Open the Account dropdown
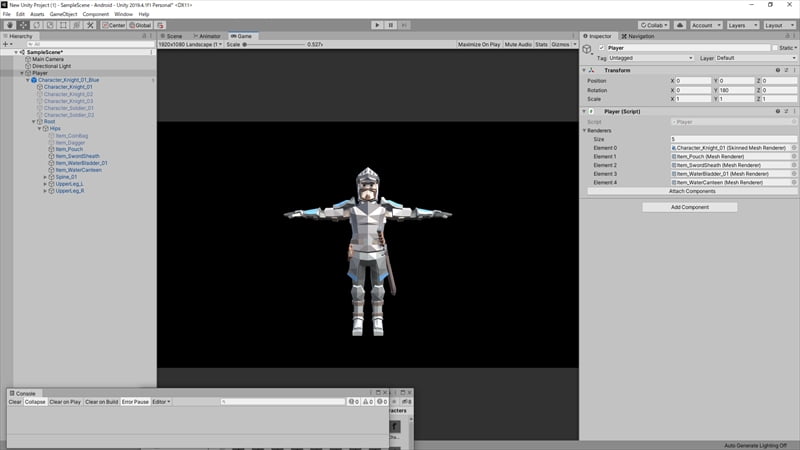The height and width of the screenshot is (450, 800). (706, 25)
